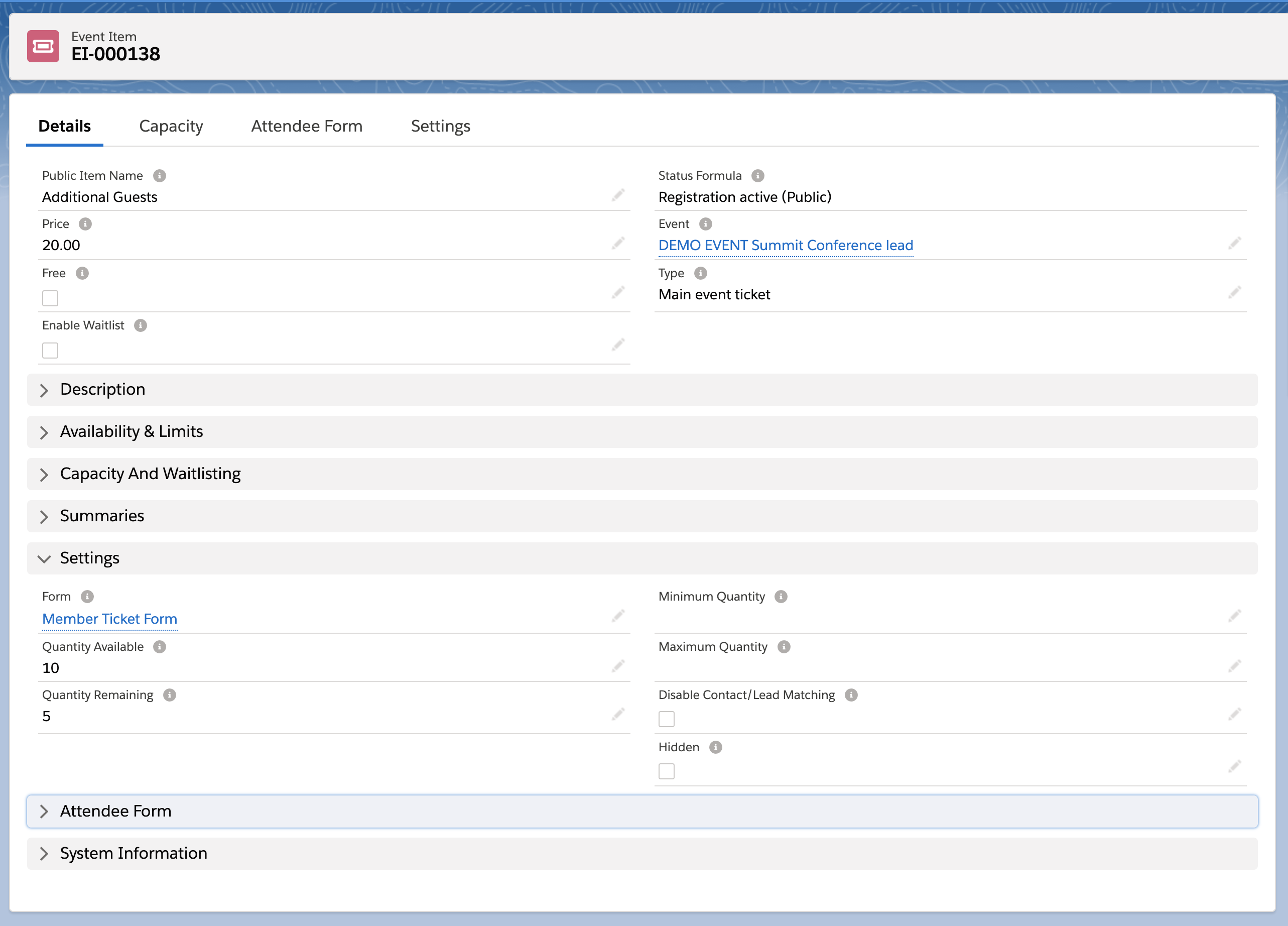
Task: Click edit pencil for Type field
Action: pyautogui.click(x=1234, y=293)
